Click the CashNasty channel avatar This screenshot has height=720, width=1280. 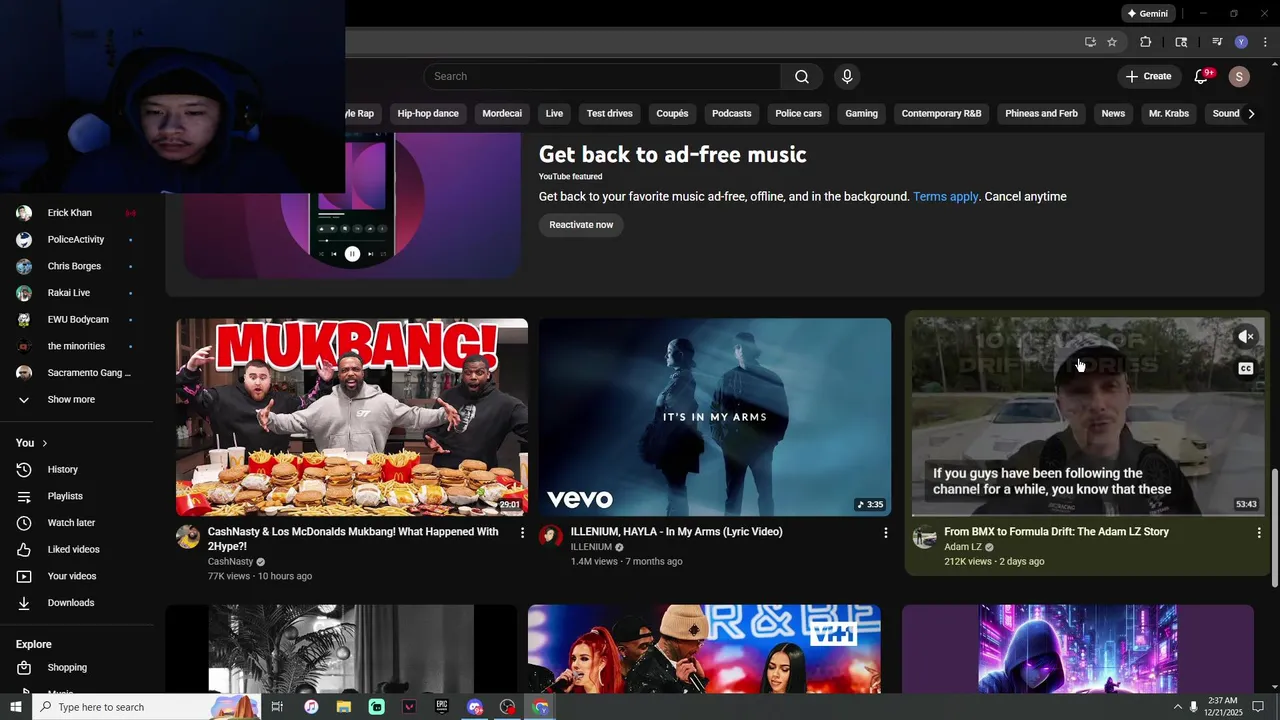pyautogui.click(x=188, y=537)
